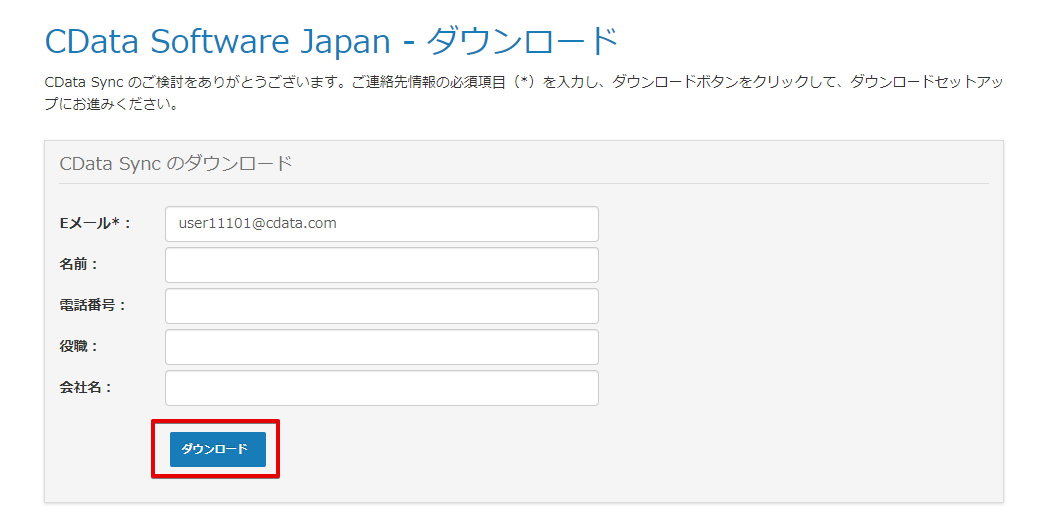Viewport: 1037px width, 530px height.
Task: Click the 電話番号 label
Action: coord(92,306)
